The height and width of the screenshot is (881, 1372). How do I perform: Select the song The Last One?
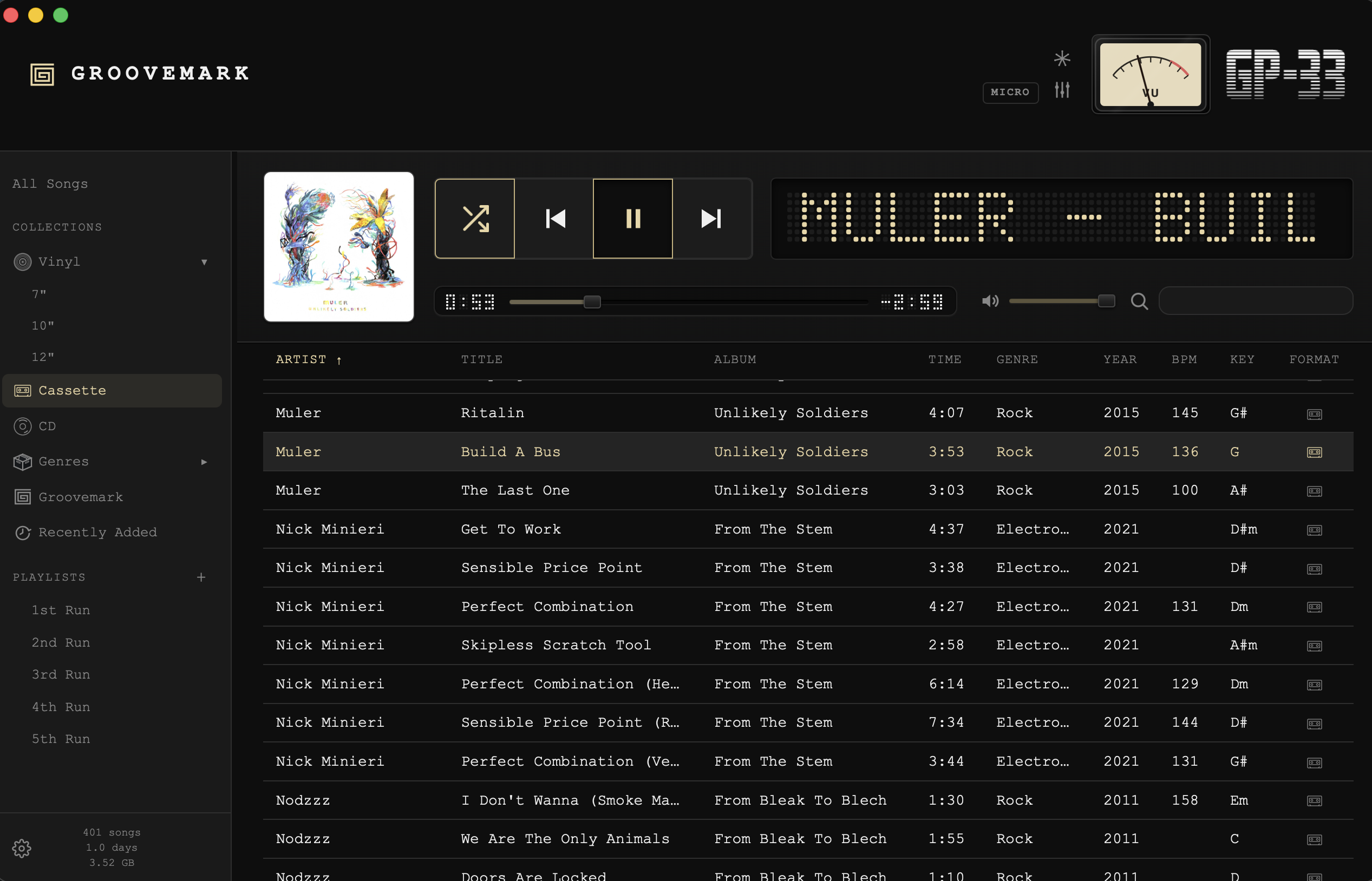click(808, 490)
